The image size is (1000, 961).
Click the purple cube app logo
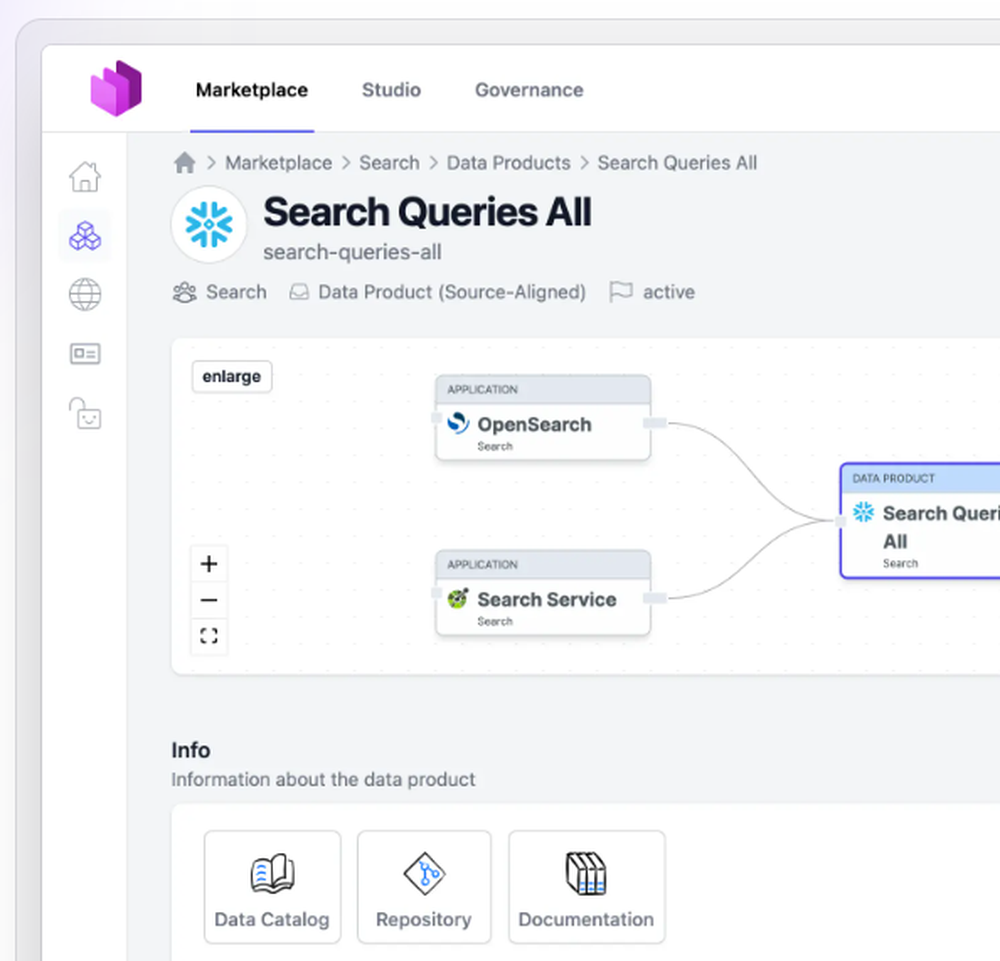tap(116, 89)
